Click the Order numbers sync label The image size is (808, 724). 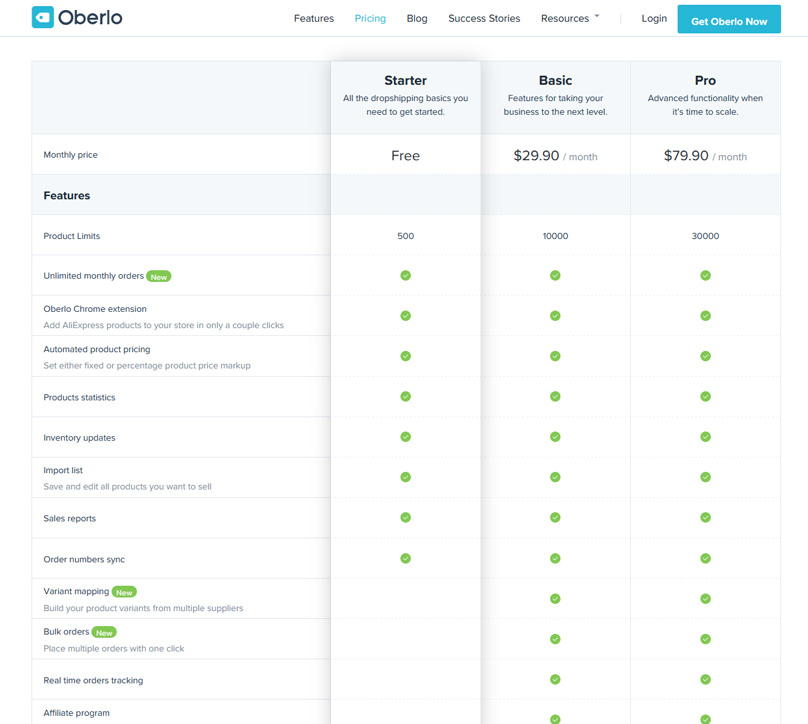pos(84,559)
